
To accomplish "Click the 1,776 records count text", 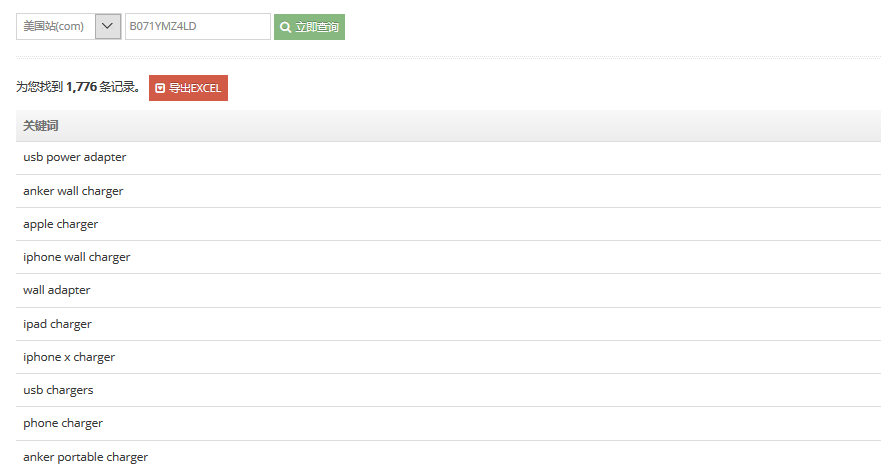I will pos(81,87).
